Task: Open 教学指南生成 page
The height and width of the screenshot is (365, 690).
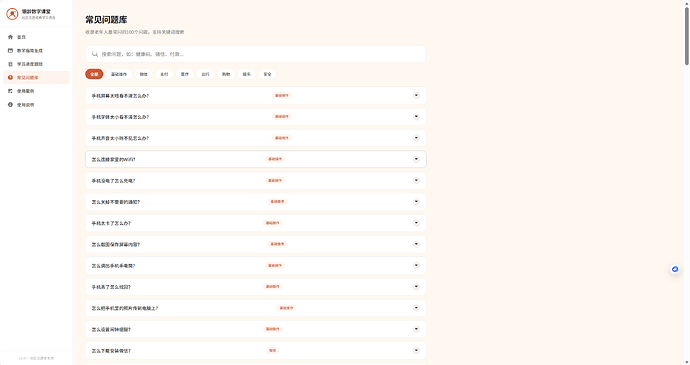Action: point(36,51)
